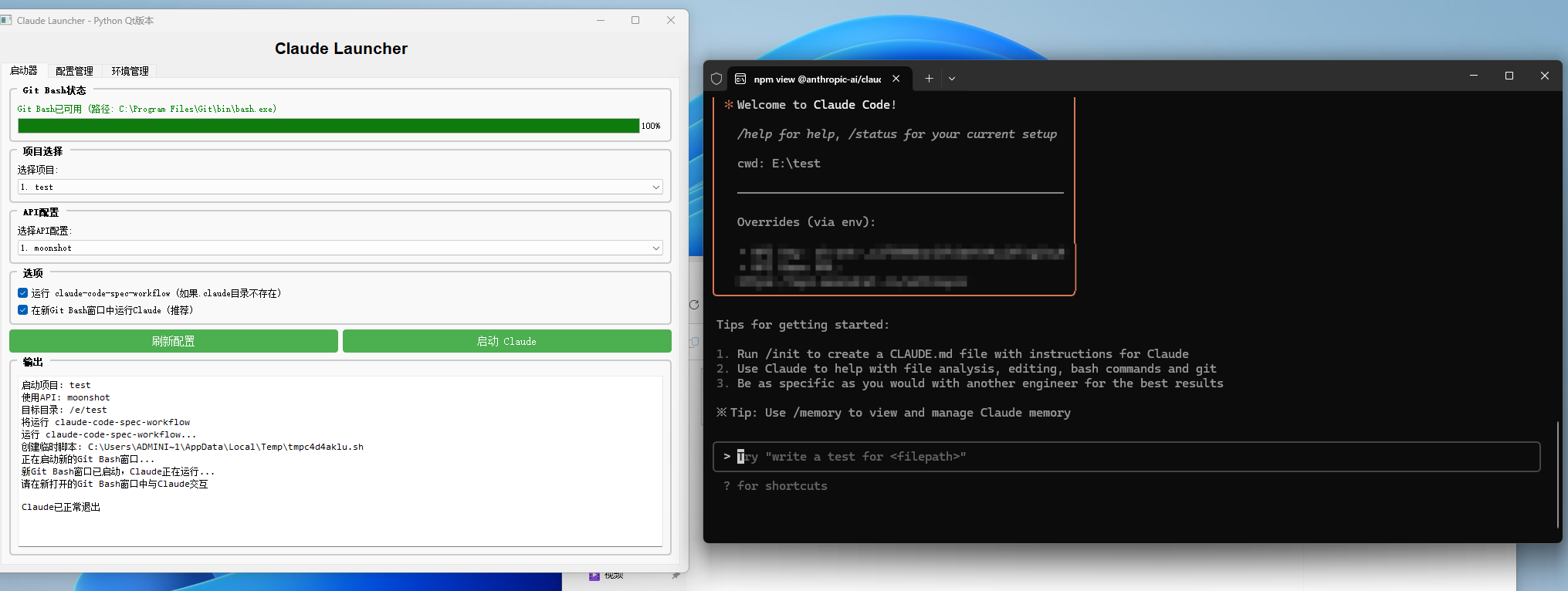This screenshot has width=1568, height=591.
Task: Select the npm view terminal tab
Action: pos(819,79)
